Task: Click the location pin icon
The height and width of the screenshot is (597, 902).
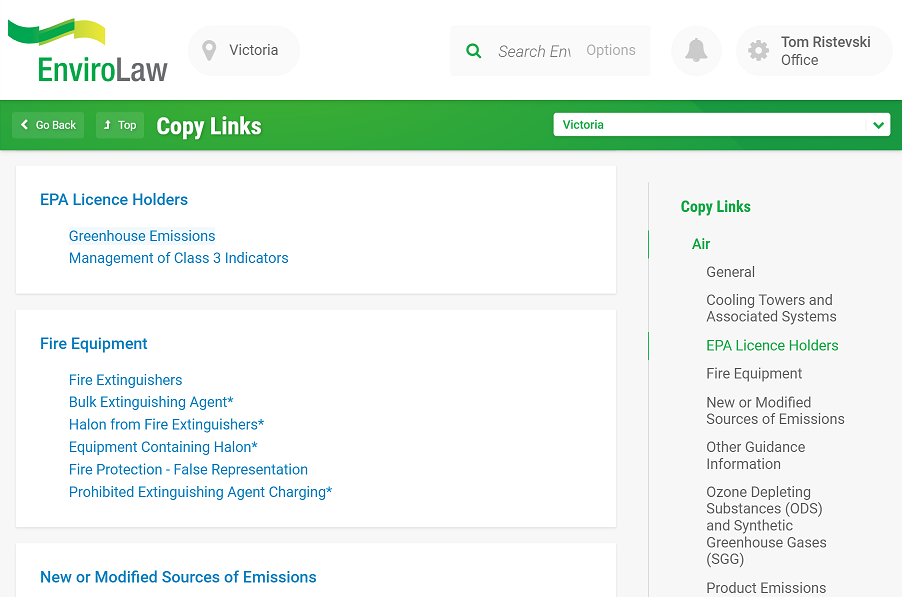Action: pyautogui.click(x=209, y=51)
